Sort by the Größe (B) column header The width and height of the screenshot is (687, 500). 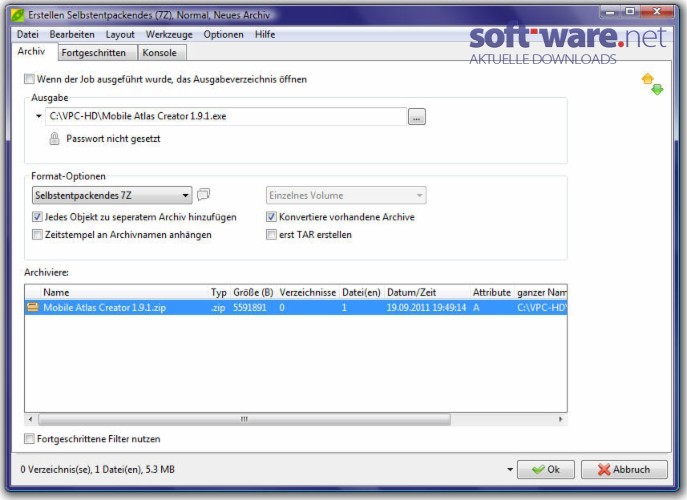[253, 292]
